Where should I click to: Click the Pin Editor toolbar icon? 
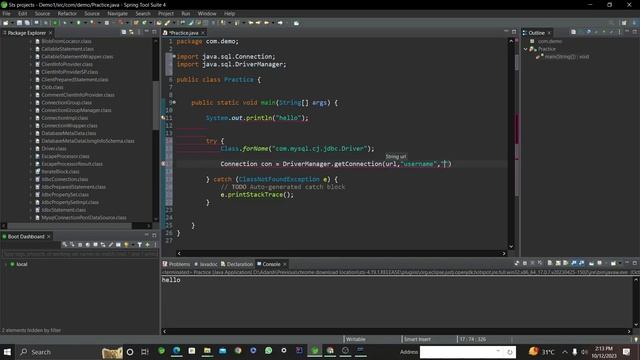tap(296, 23)
